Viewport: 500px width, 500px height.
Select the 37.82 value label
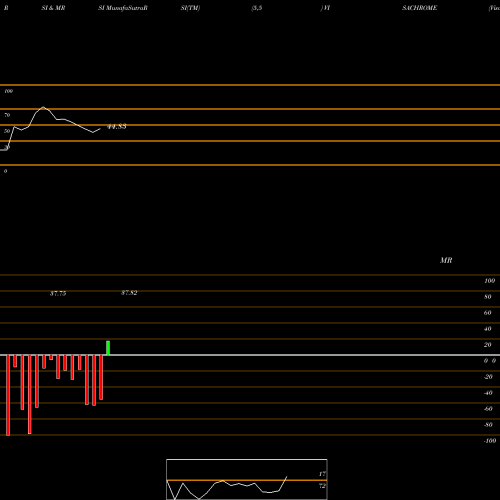click(129, 293)
